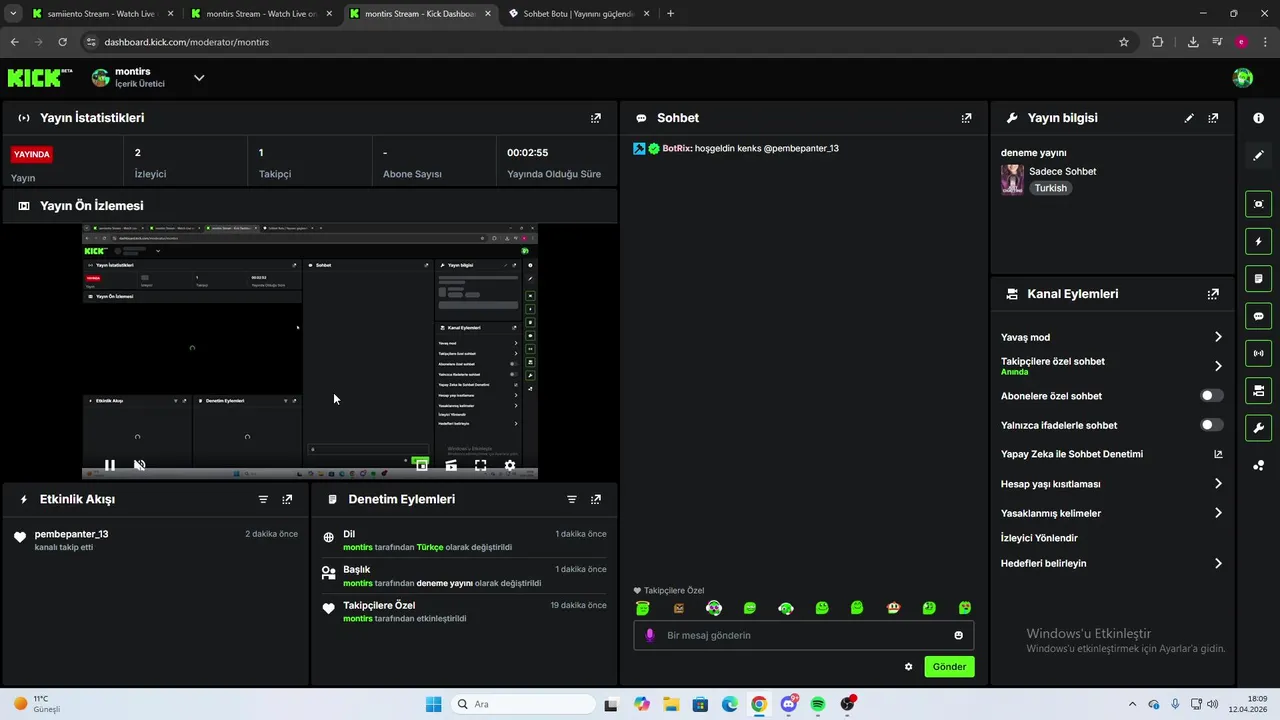The width and height of the screenshot is (1280, 720).
Task: Click the pencil icon in the right sidebar
Action: [1259, 156]
